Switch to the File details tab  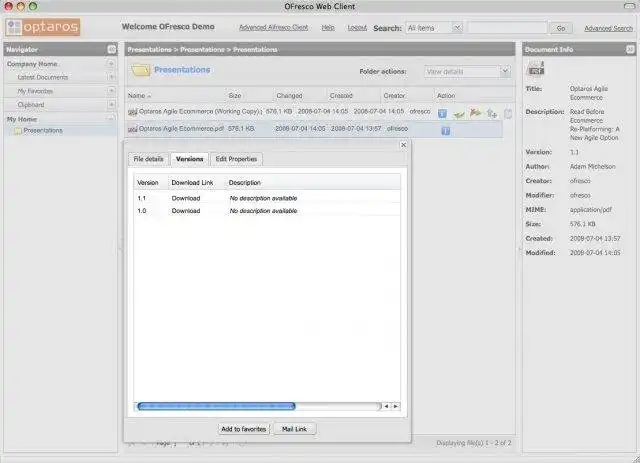click(x=148, y=159)
